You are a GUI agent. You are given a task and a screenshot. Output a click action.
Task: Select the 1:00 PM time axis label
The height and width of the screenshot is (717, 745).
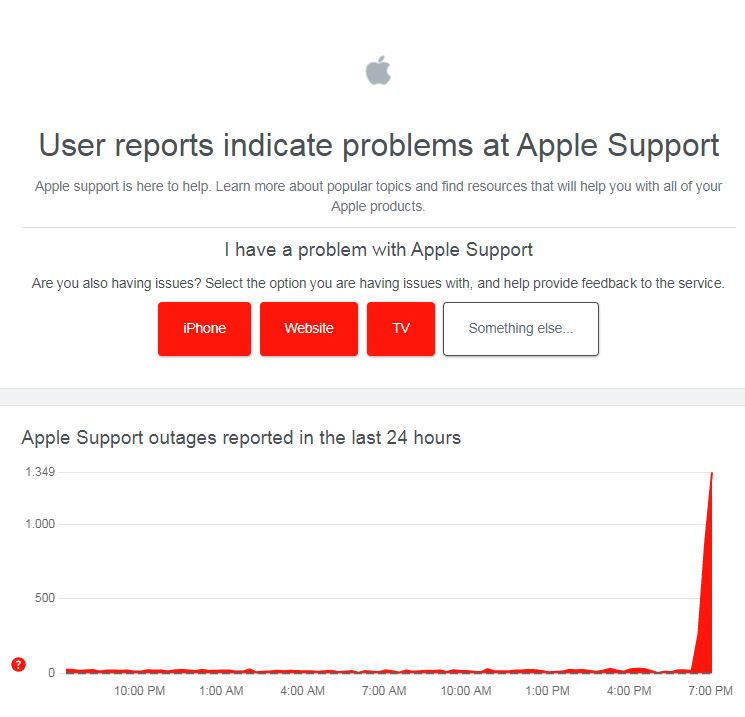(x=547, y=690)
